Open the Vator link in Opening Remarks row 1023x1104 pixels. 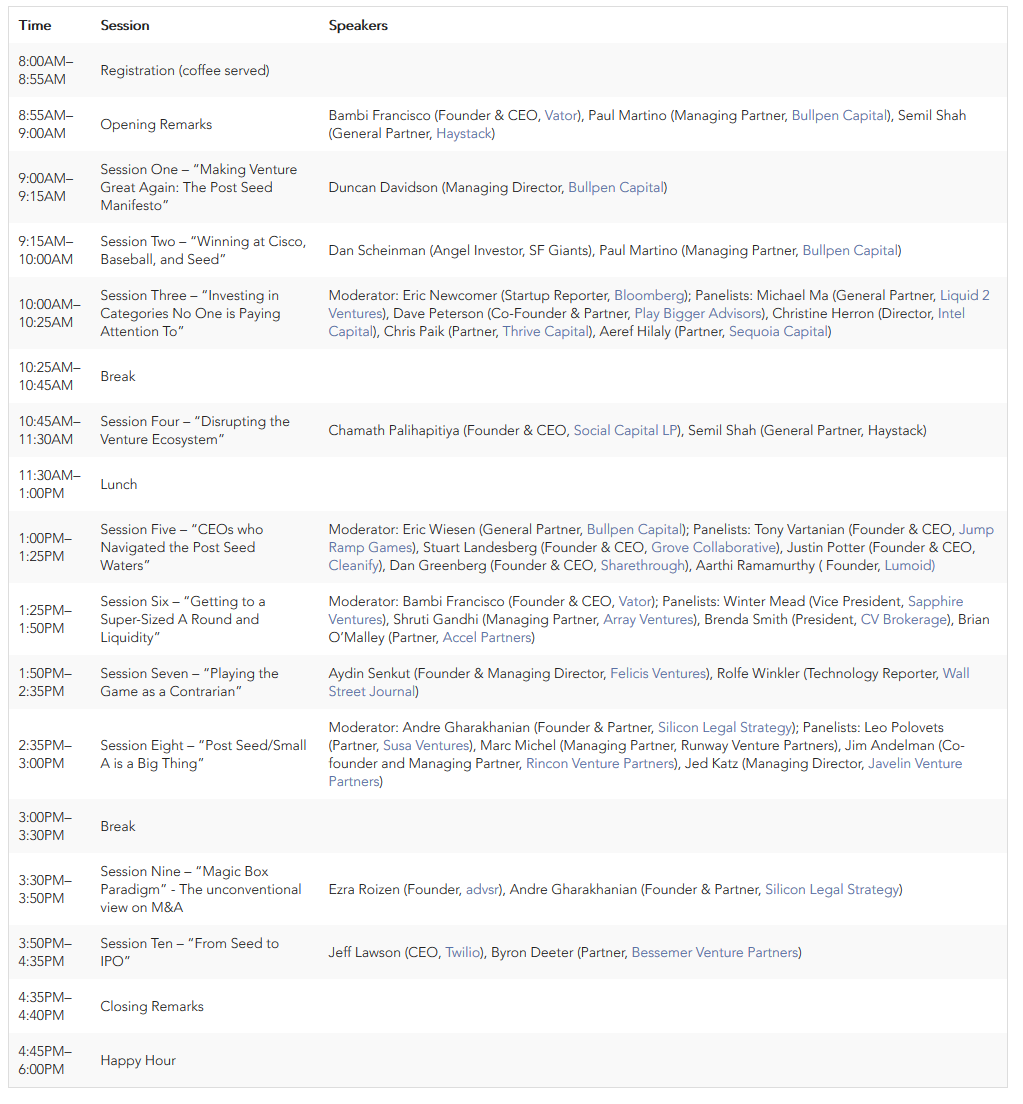(561, 115)
